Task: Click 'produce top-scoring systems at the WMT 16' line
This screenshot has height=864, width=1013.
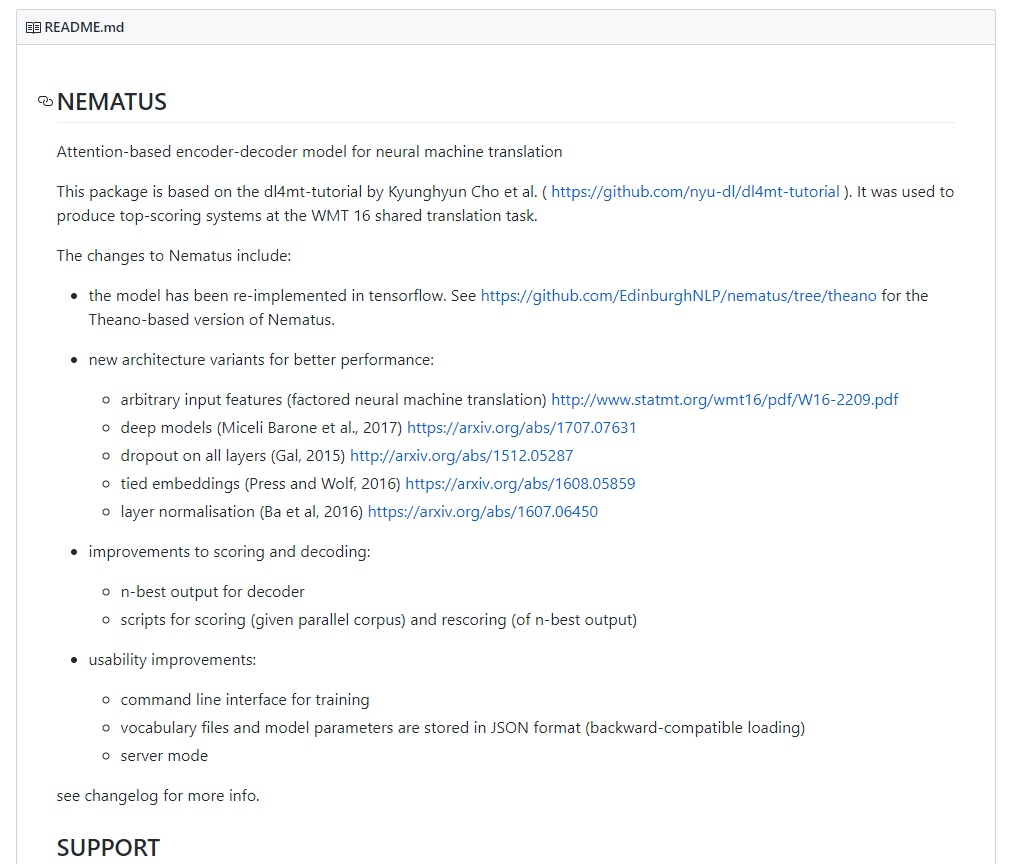Action: tap(297, 216)
